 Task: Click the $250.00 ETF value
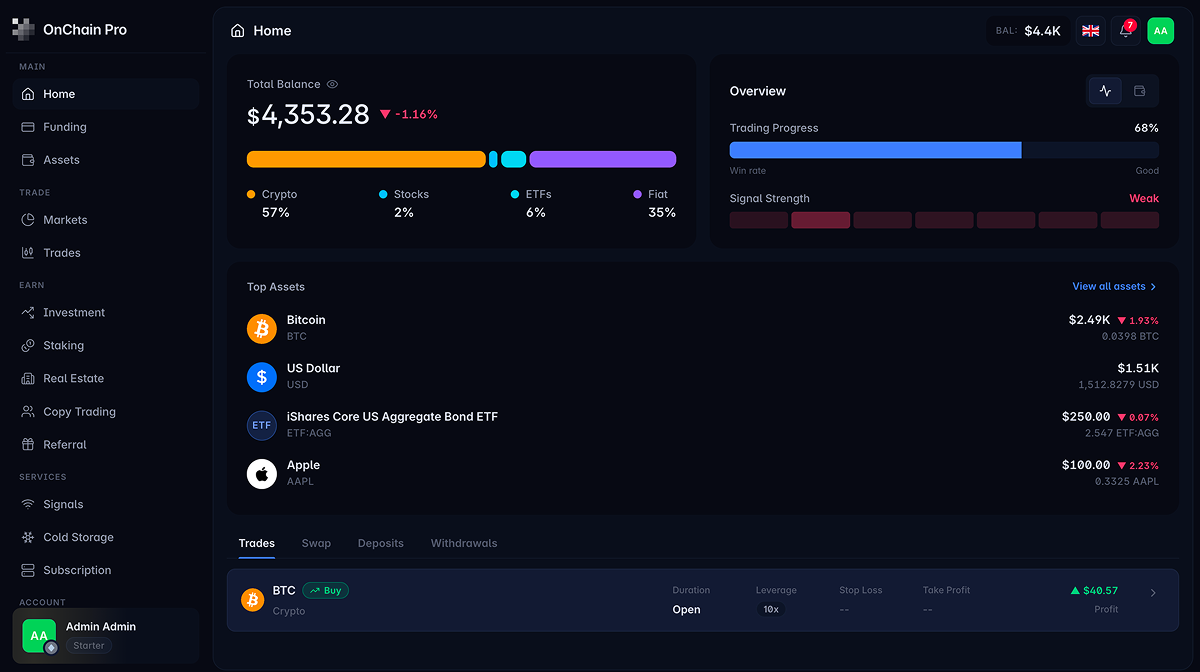pos(1086,417)
